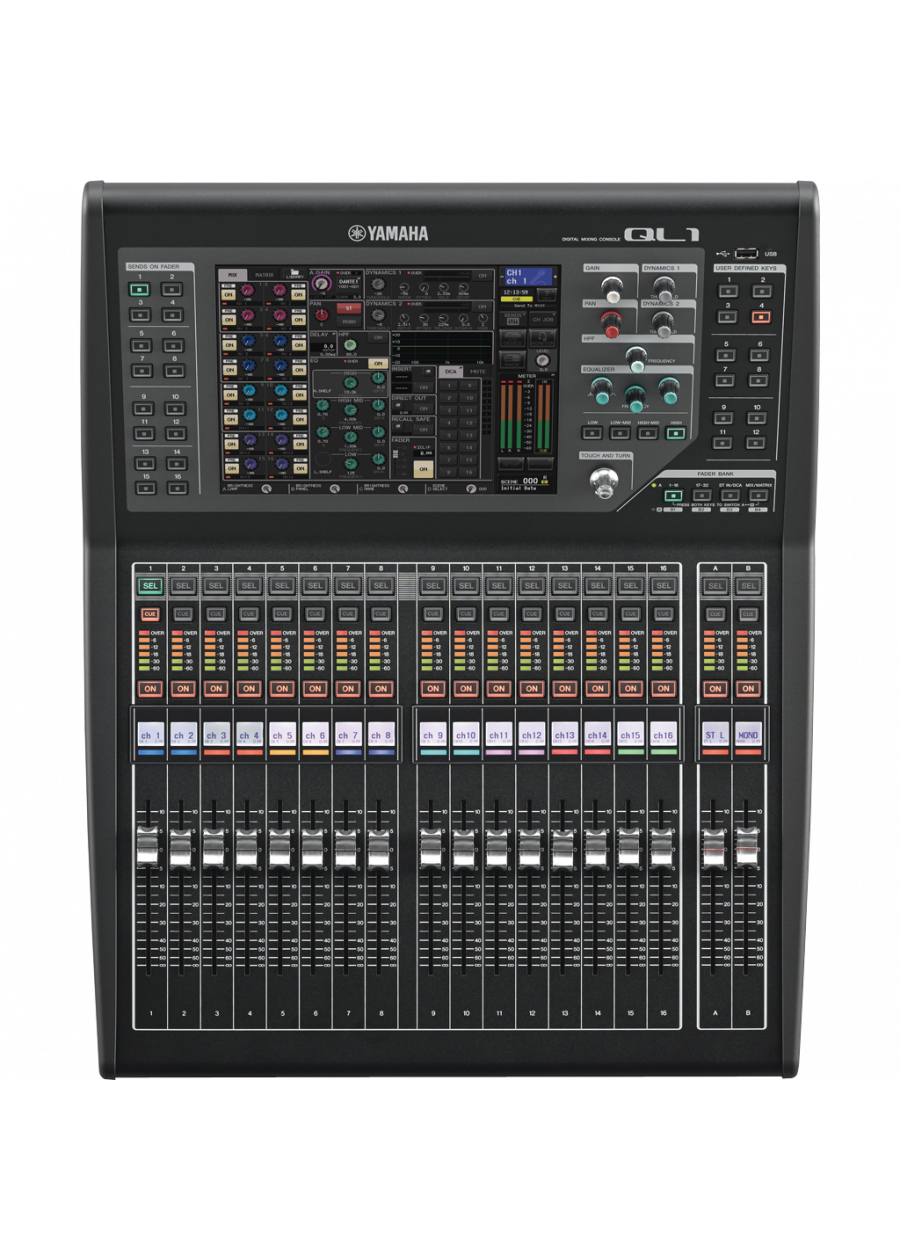Open the MUTE tab on touchscreen
The width and height of the screenshot is (900, 1260).
pyautogui.click(x=478, y=371)
